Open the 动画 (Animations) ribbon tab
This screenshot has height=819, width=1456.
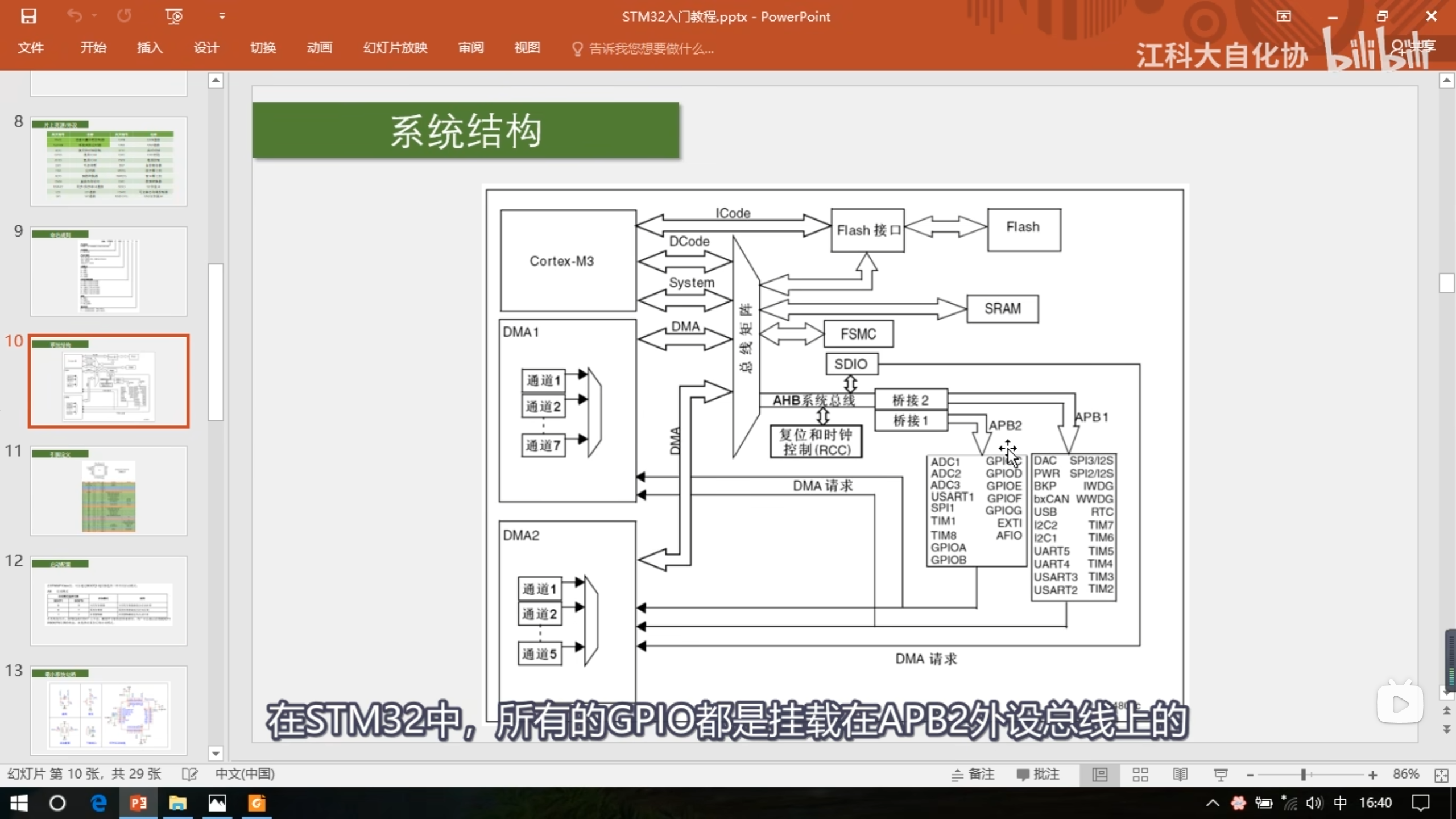pos(319,48)
